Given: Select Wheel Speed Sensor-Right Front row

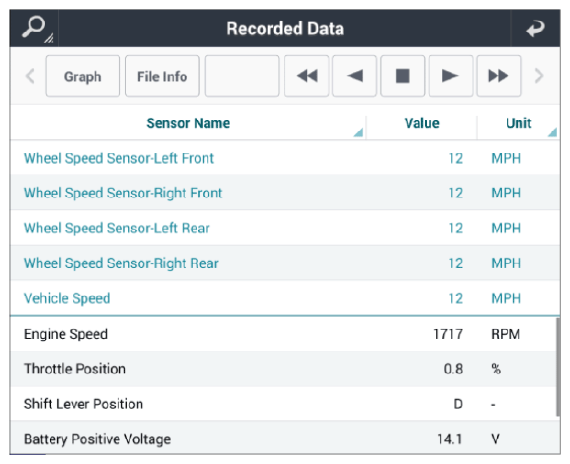Looking at the screenshot, I should [285, 193].
